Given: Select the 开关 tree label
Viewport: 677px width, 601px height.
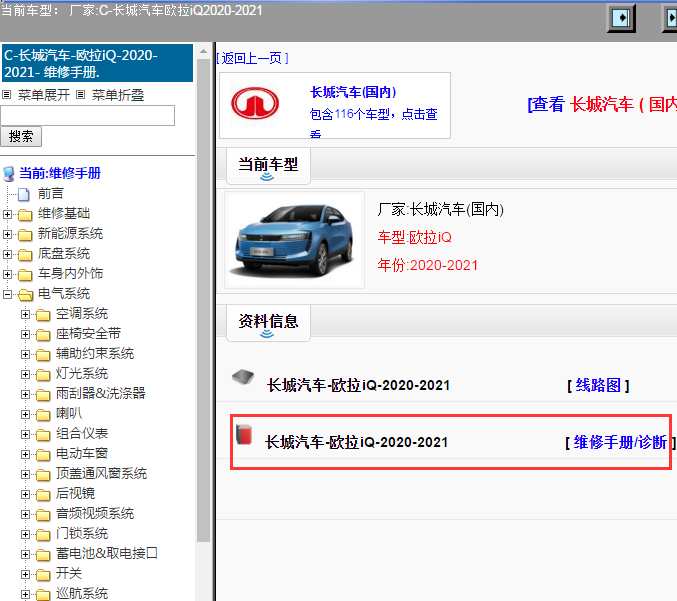Looking at the screenshot, I should click(x=69, y=573).
